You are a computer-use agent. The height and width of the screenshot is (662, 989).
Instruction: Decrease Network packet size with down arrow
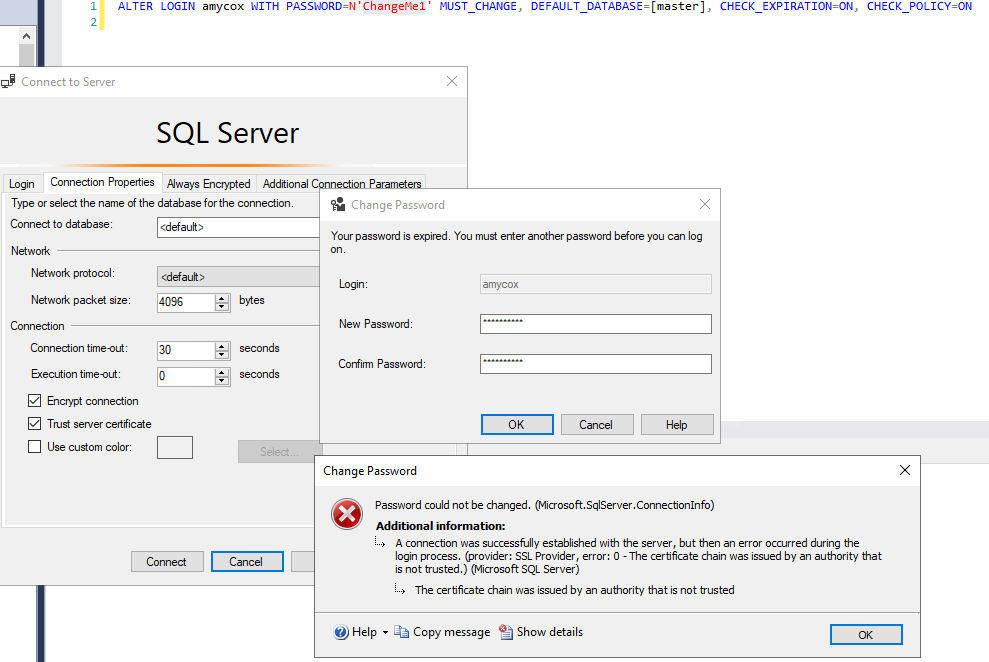click(221, 306)
